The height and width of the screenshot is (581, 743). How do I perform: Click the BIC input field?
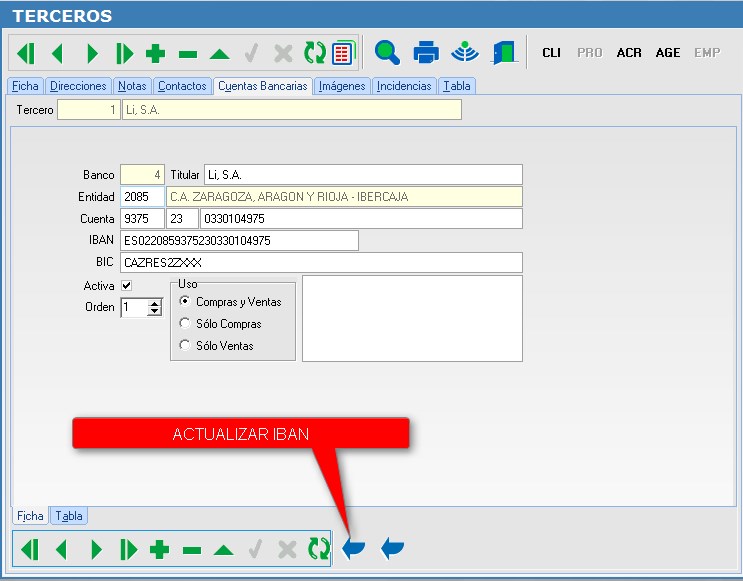point(321,263)
